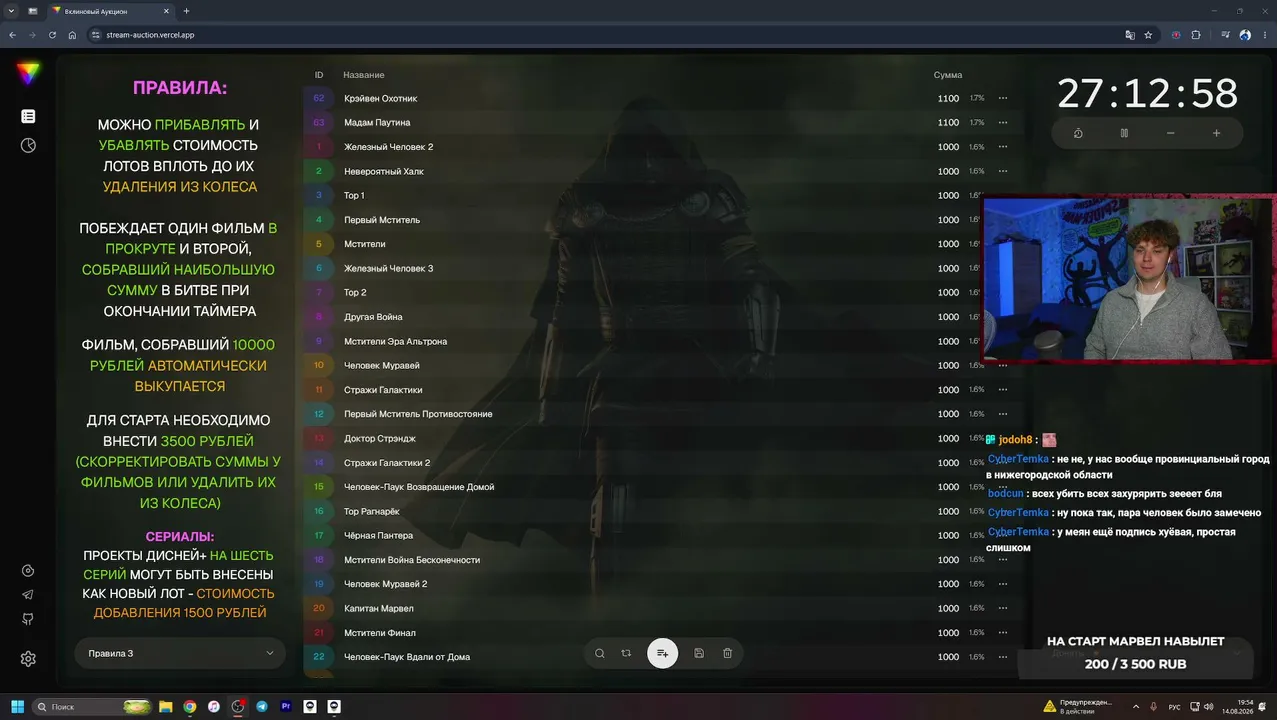1277x720 pixels.
Task: Select lot Крэйвен Охотник name
Action: [x=380, y=99]
